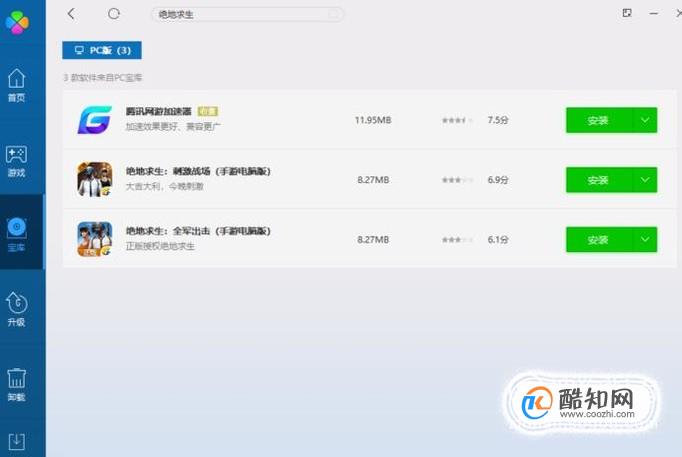Install 绝地求生:刺激战场
The width and height of the screenshot is (682, 457).
pyautogui.click(x=599, y=180)
